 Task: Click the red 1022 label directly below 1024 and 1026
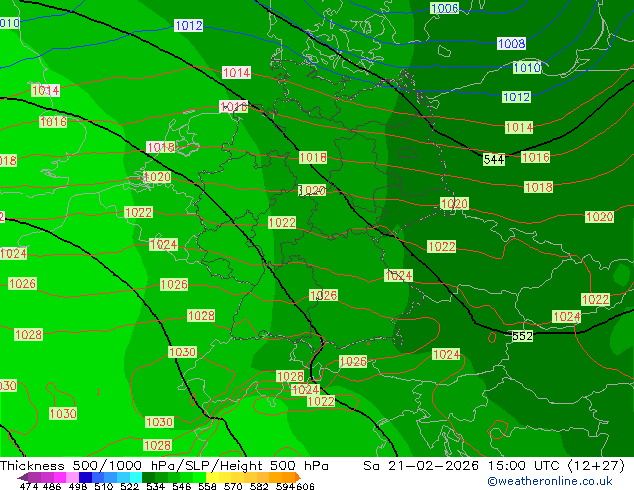(x=321, y=401)
